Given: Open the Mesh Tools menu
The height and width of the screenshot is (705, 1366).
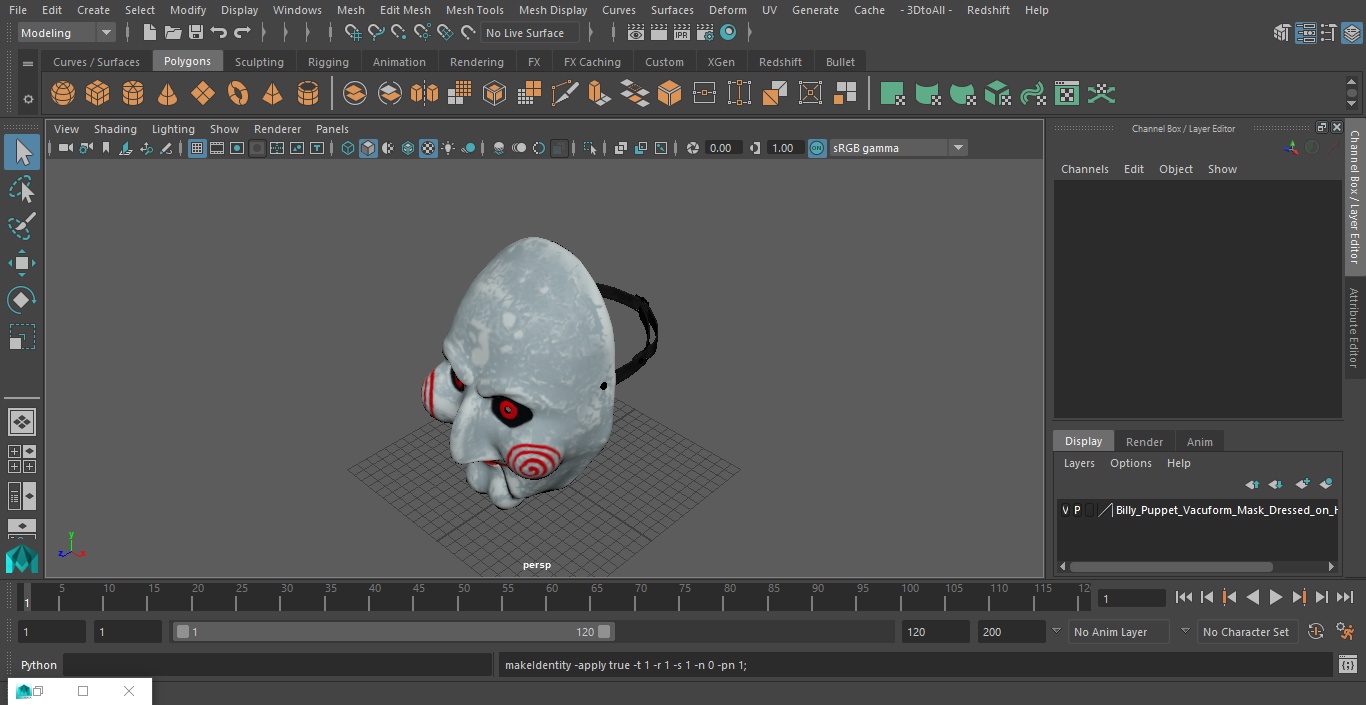Looking at the screenshot, I should tap(474, 10).
